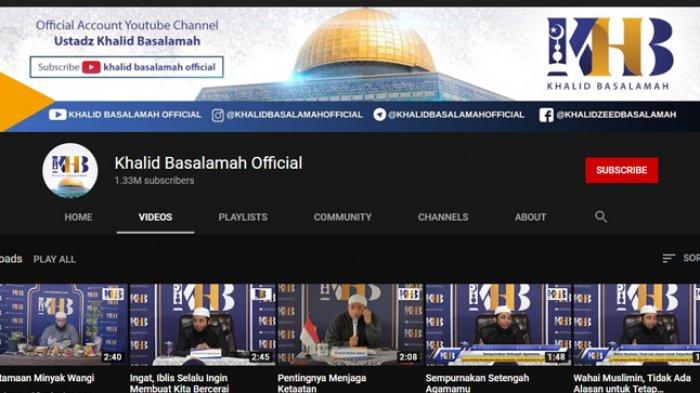Screen dimensions: 700x393
Task: Open video title 'Wahai Muslimin, Tidak Ada Alasan'
Action: [x=632, y=383]
